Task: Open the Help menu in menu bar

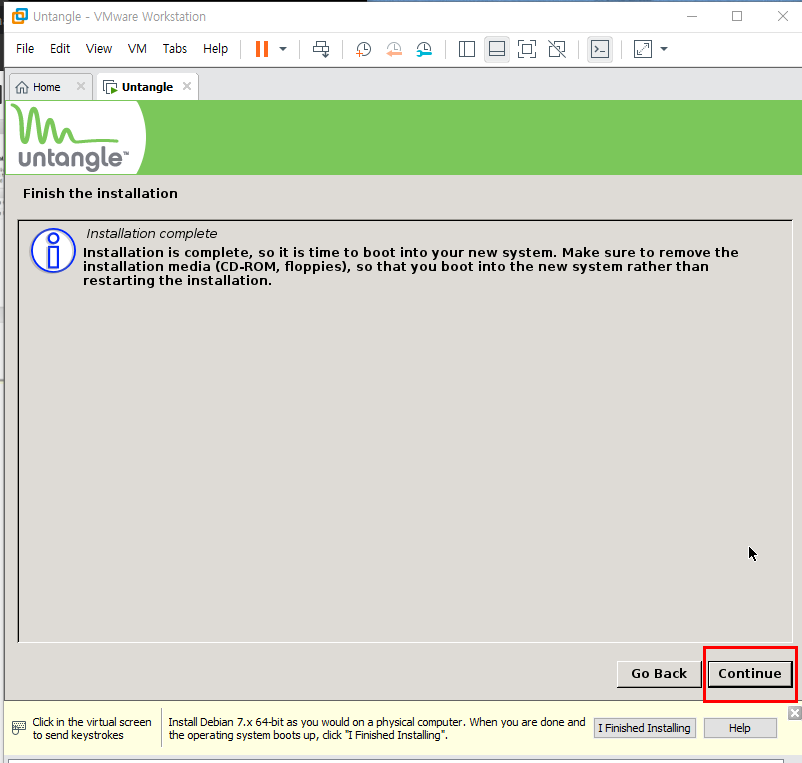Action: [215, 49]
